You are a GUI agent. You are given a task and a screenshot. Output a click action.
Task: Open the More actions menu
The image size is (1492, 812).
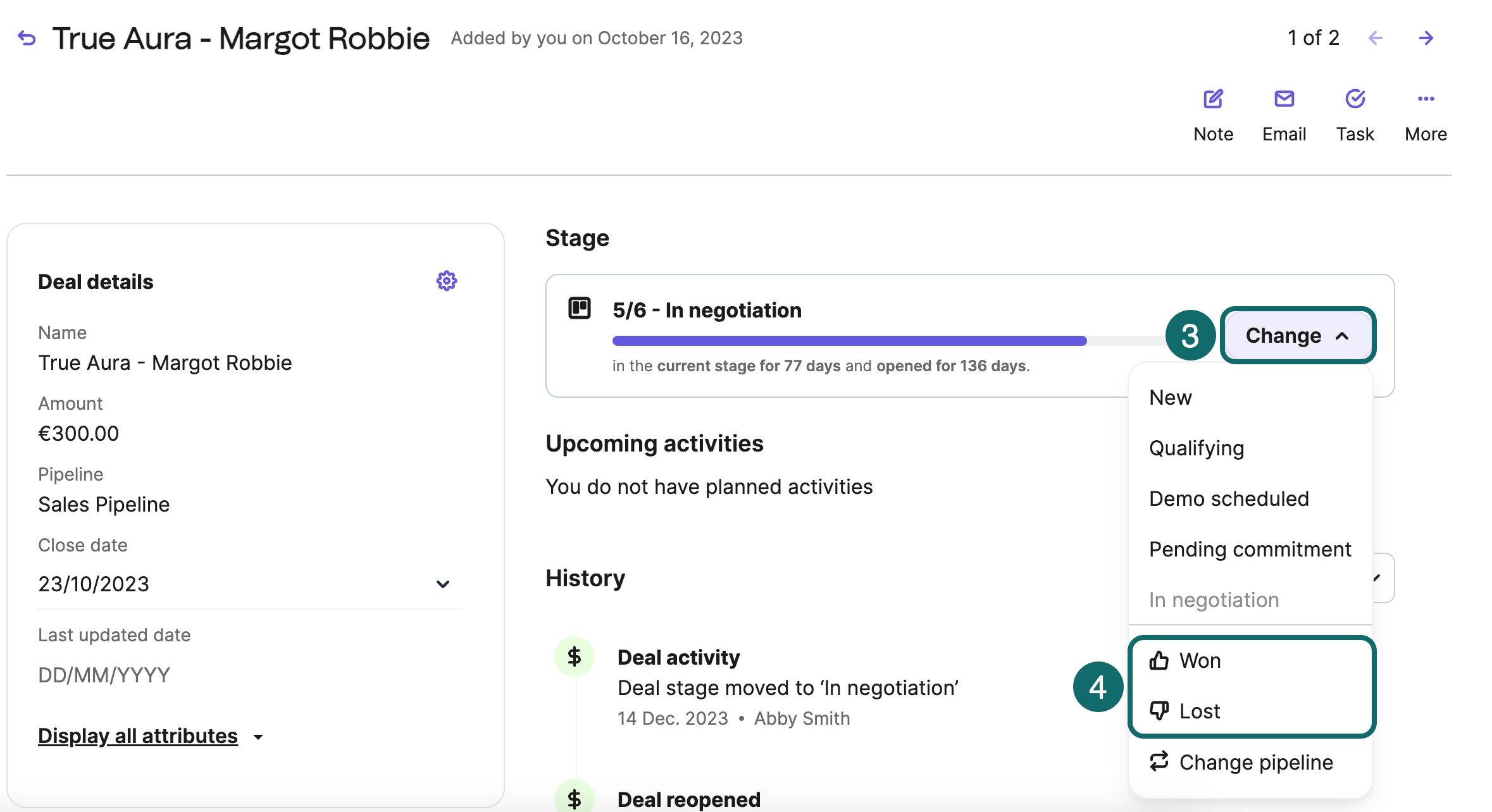[1426, 114]
